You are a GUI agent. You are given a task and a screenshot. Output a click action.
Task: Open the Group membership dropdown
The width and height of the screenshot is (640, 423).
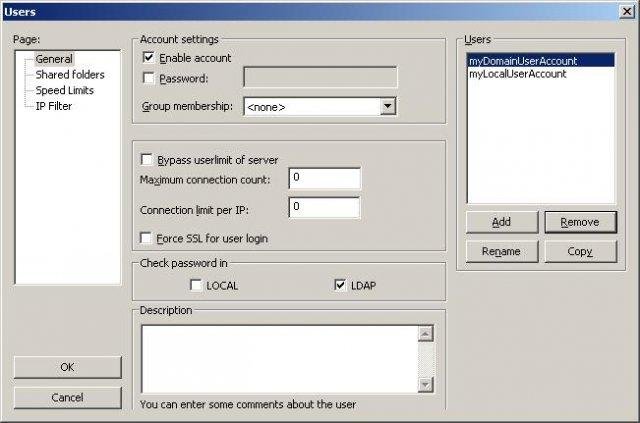click(388, 106)
